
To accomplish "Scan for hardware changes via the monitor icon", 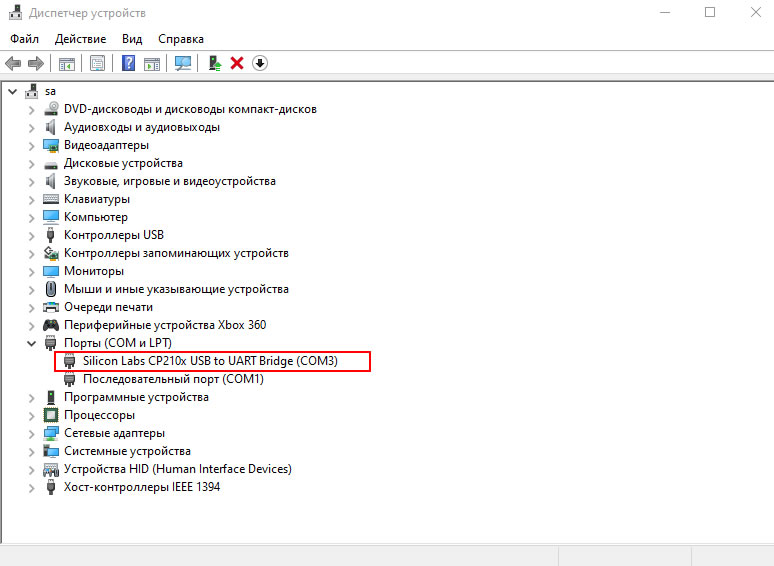I will (183, 63).
